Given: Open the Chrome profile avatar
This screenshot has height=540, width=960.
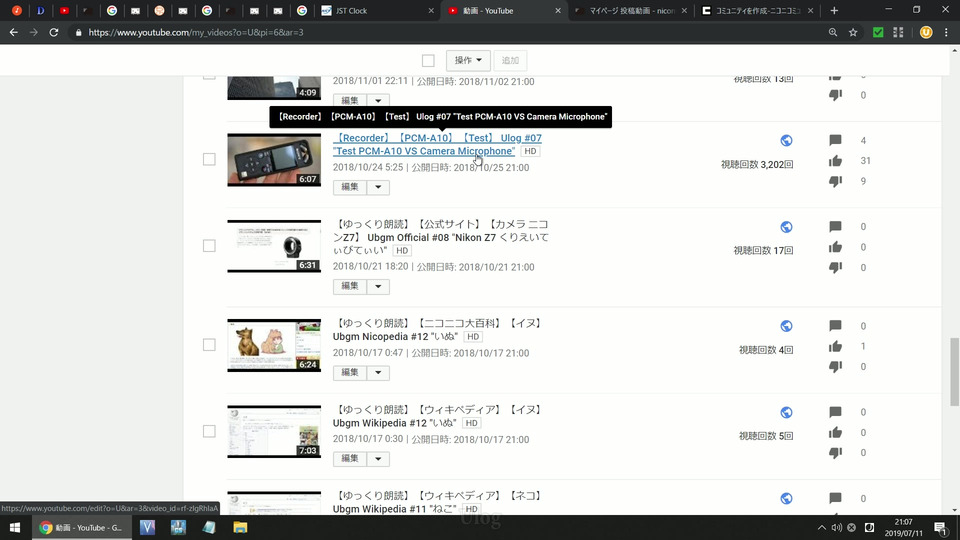Looking at the screenshot, I should [926, 32].
